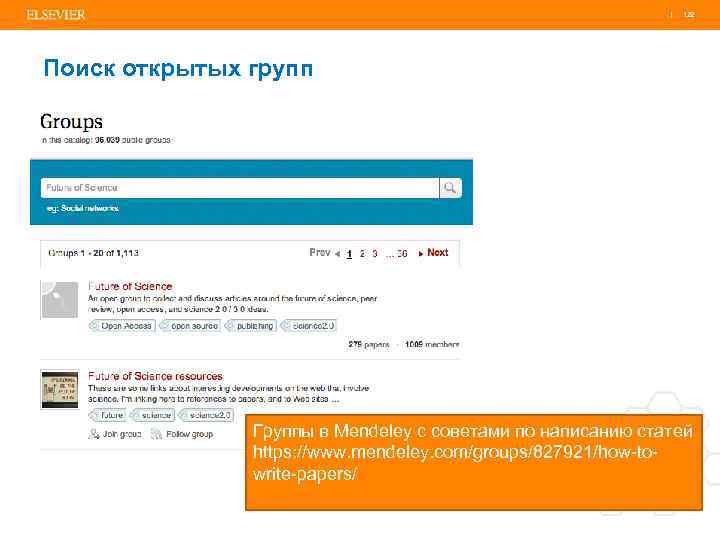Screen dimensions: 720x540
Task: Click the magnifier search button
Action: click(x=450, y=188)
